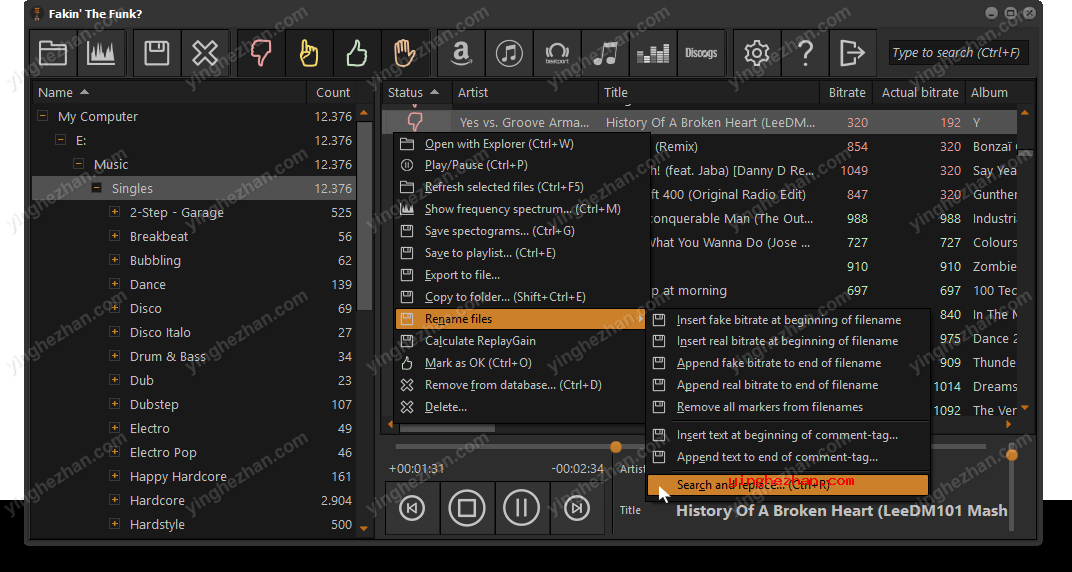Click next track playback button
1072x572 pixels.
coord(577,508)
